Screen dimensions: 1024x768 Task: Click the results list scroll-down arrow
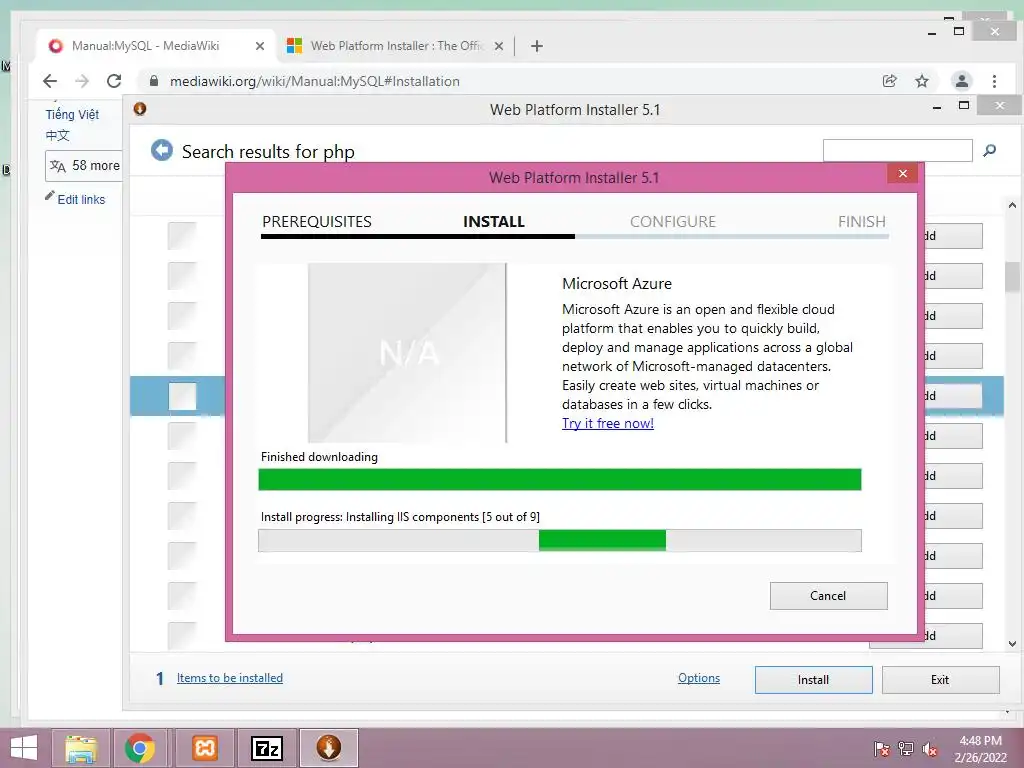pyautogui.click(x=1012, y=644)
